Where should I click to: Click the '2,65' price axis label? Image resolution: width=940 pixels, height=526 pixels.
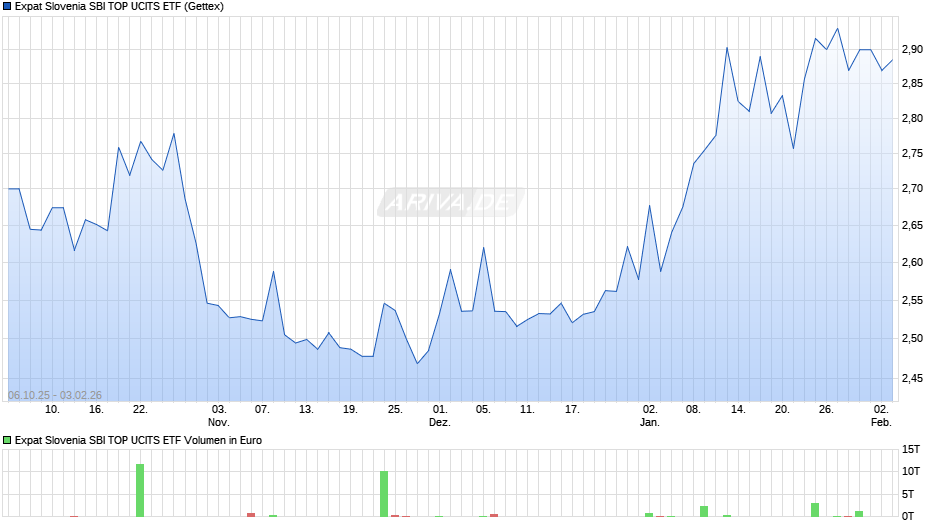click(x=912, y=226)
